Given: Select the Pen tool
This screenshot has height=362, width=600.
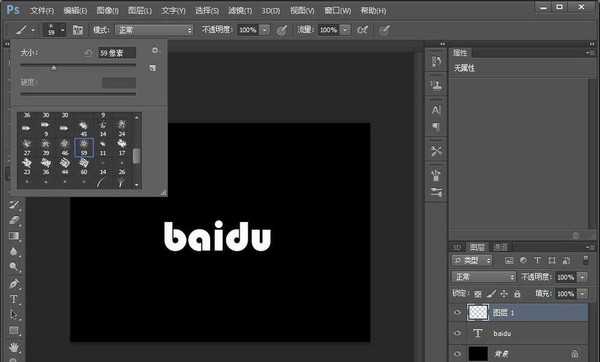Looking at the screenshot, I should [13, 283].
